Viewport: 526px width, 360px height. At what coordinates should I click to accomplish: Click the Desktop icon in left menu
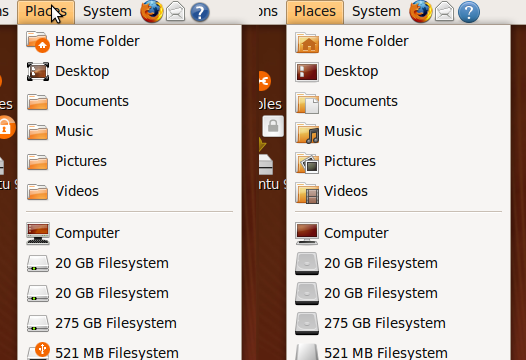[x=38, y=71]
